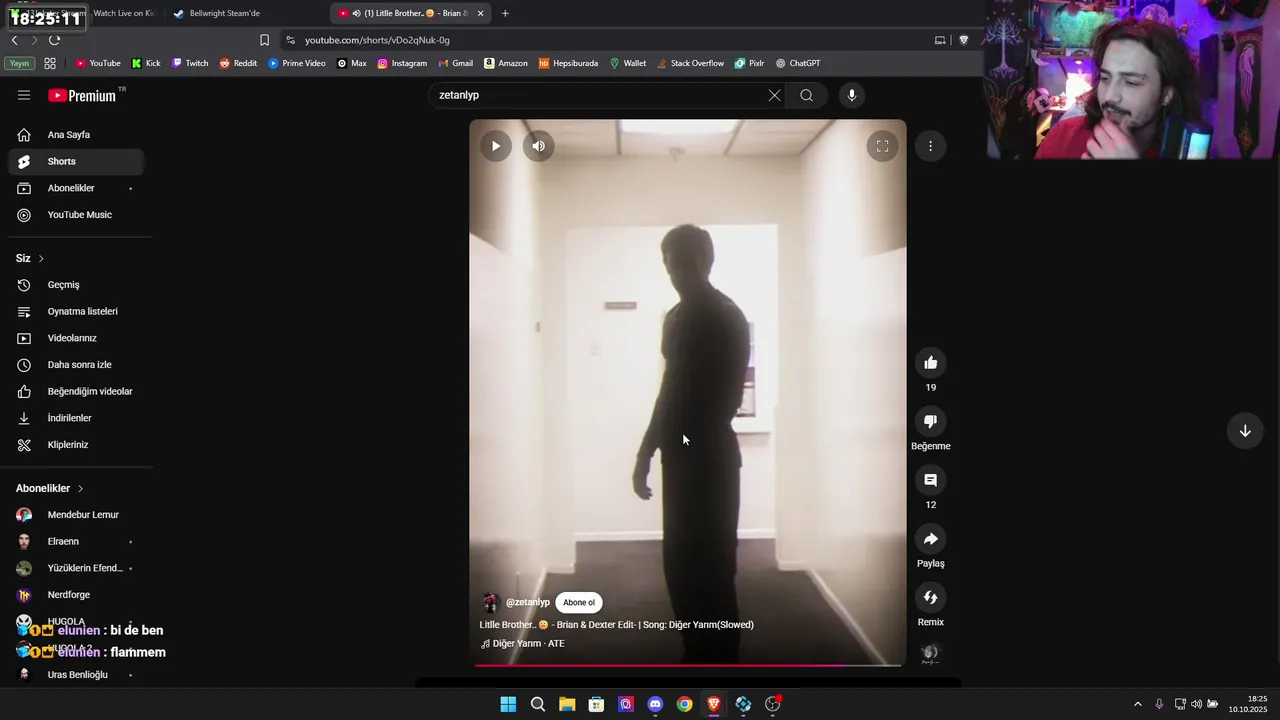This screenshot has height=720, width=1280.
Task: Open Yüzüklerin Efend... channel
Action: pyautogui.click(x=75, y=568)
